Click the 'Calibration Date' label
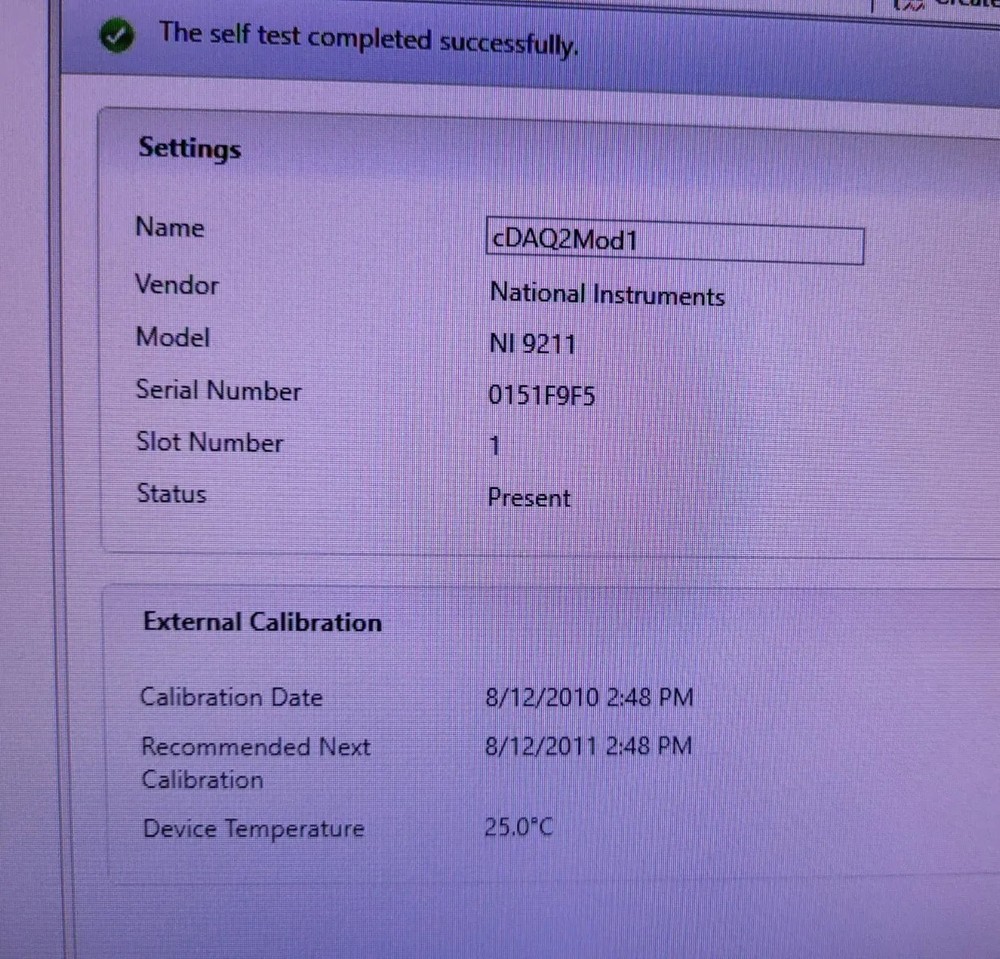Screen dimensions: 1000x959 231,697
